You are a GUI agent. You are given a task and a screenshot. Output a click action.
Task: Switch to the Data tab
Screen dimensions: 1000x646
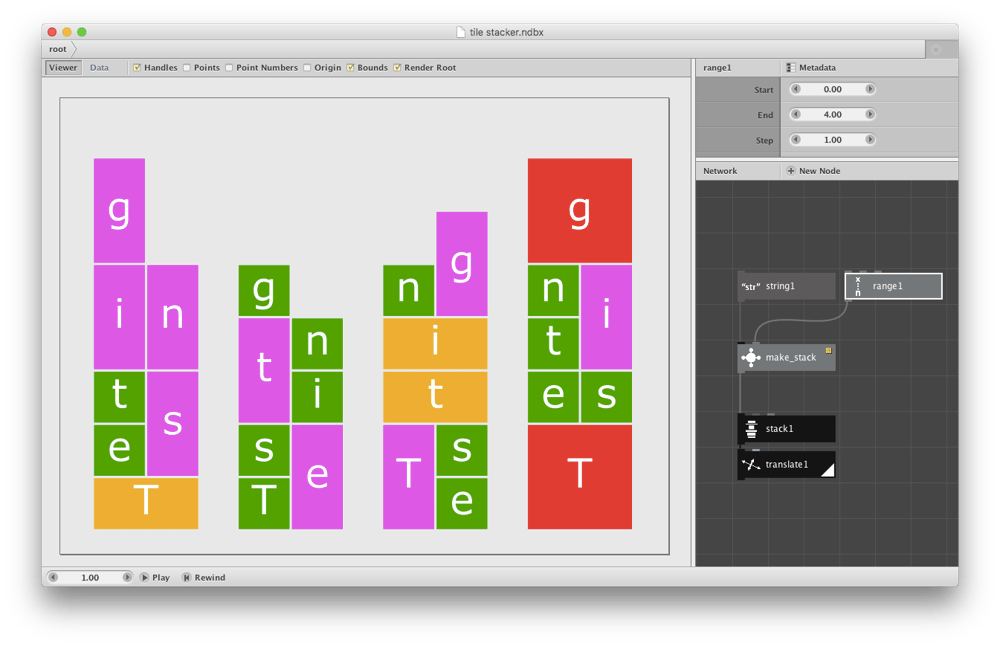(x=99, y=68)
